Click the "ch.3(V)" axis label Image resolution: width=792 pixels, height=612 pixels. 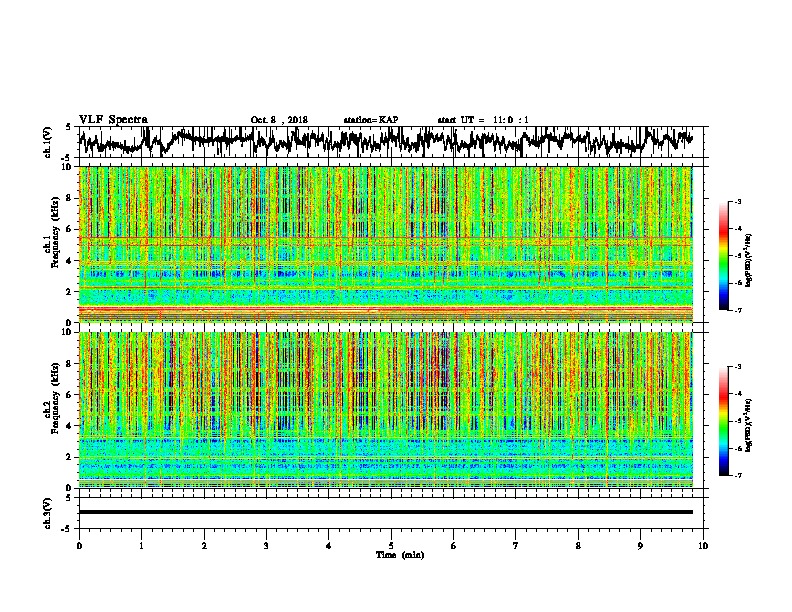point(48,514)
